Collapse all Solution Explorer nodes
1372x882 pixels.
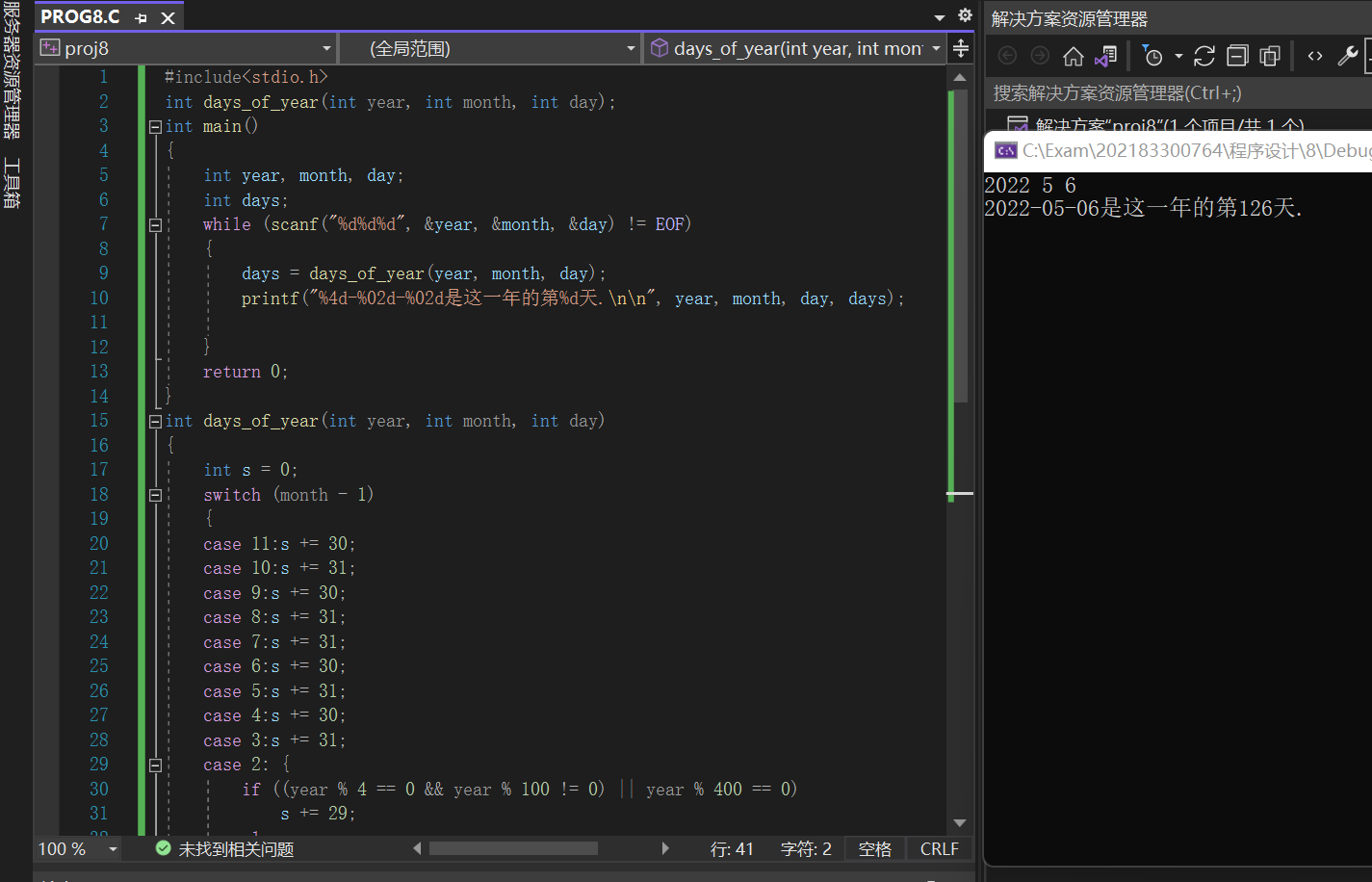[1237, 56]
